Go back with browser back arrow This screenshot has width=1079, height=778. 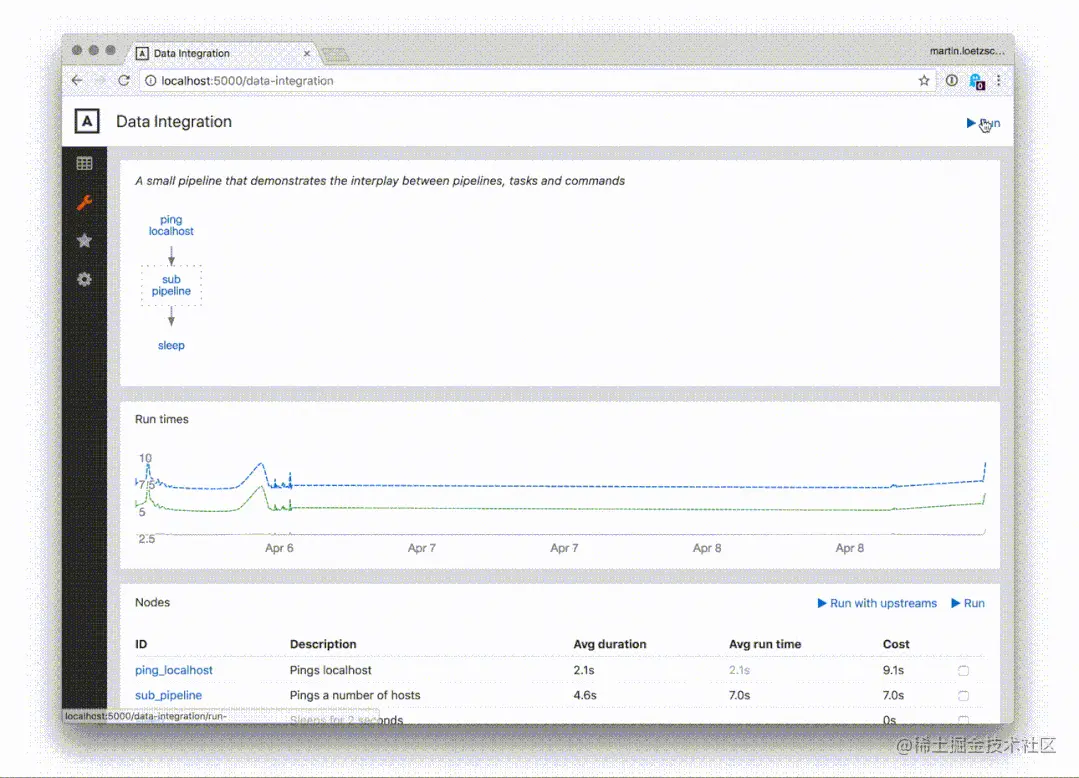pos(77,80)
